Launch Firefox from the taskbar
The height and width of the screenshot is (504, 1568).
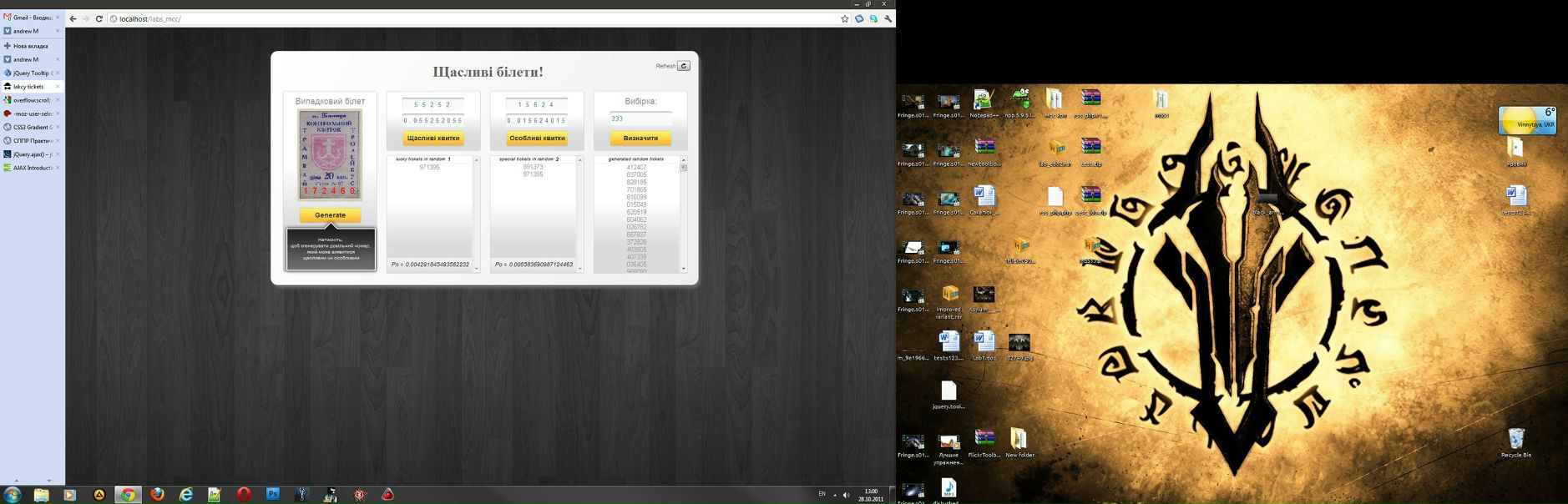pos(157,494)
